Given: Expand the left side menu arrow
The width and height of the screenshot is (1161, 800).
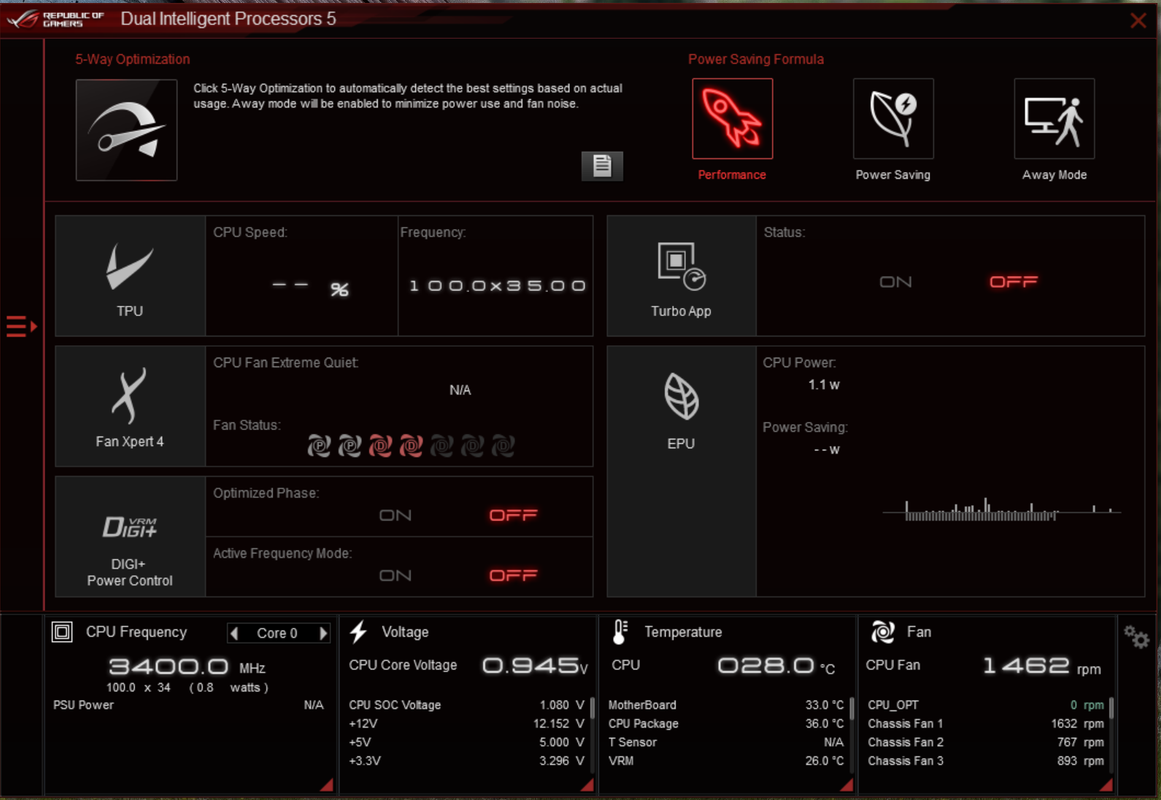Looking at the screenshot, I should click(21, 326).
